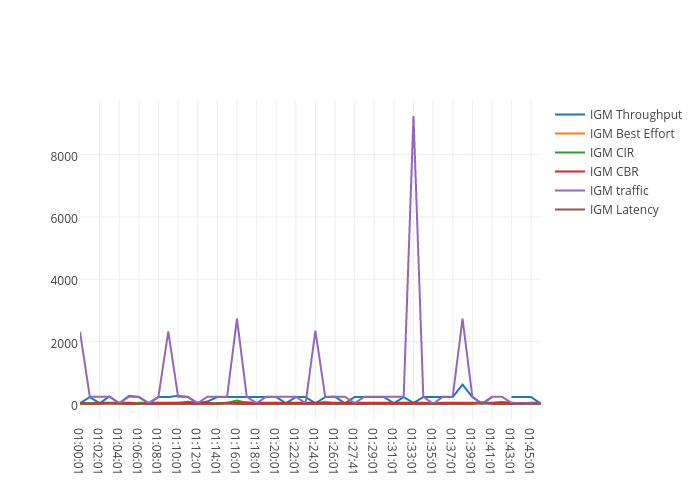The image size is (700, 500).
Task: Click the IGM CBR legend label
Action: pos(613,172)
